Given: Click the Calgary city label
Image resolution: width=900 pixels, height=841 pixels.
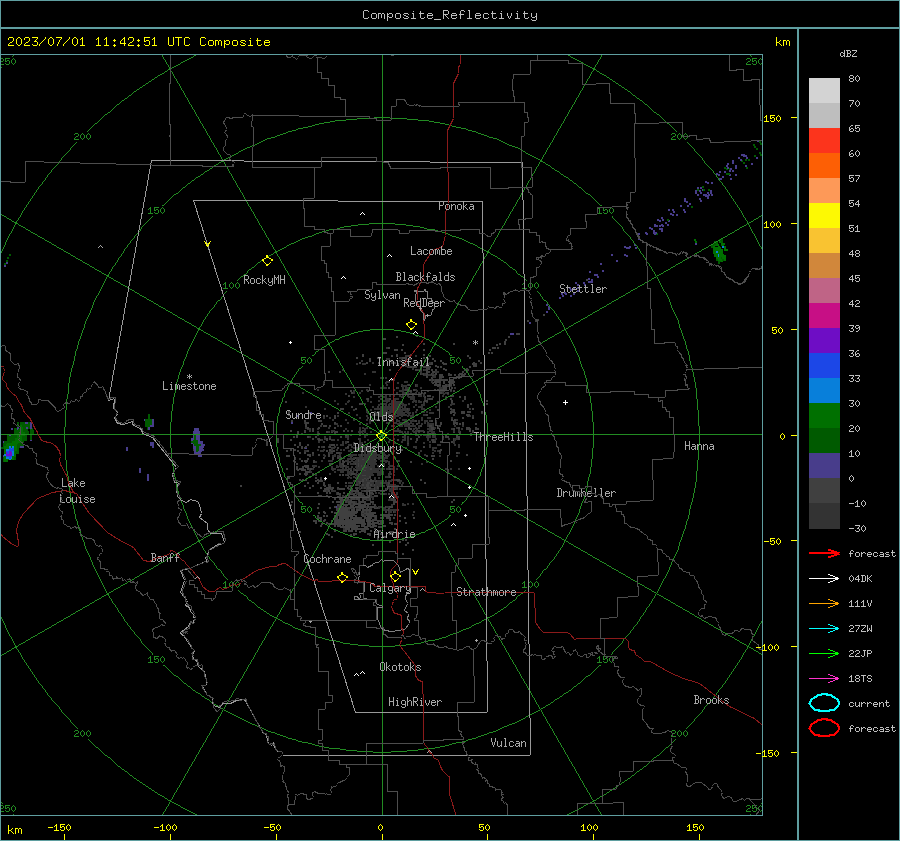Looking at the screenshot, I should click(390, 588).
